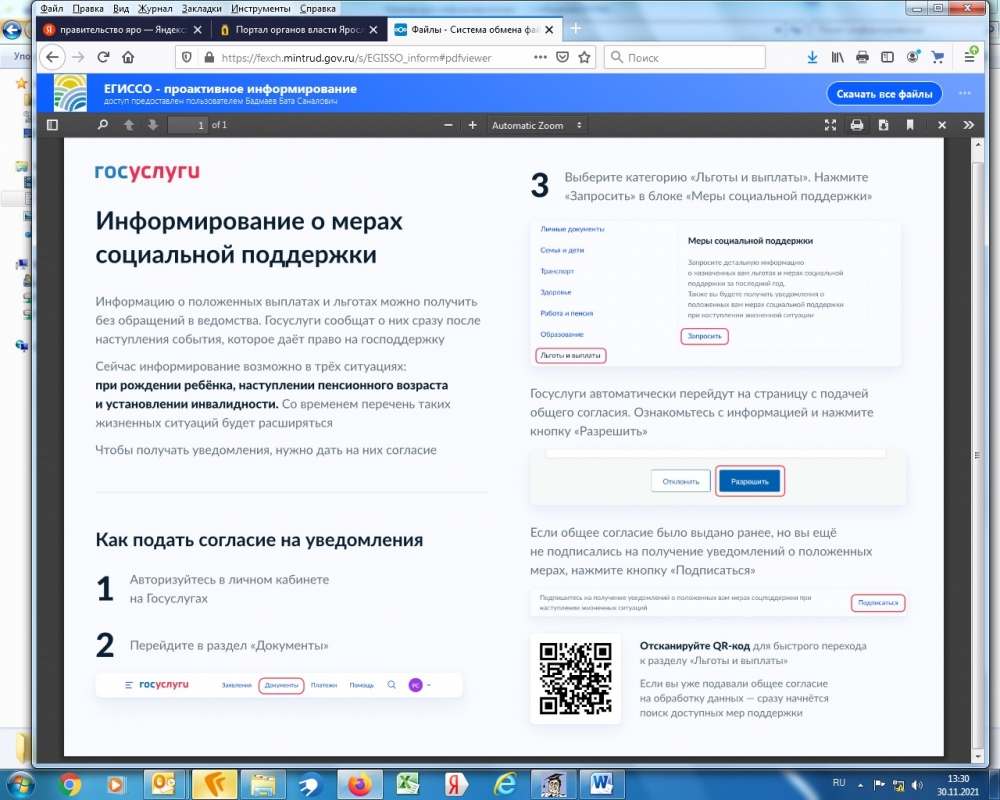Switch PDF viewer to presentation mode

pyautogui.click(x=830, y=125)
